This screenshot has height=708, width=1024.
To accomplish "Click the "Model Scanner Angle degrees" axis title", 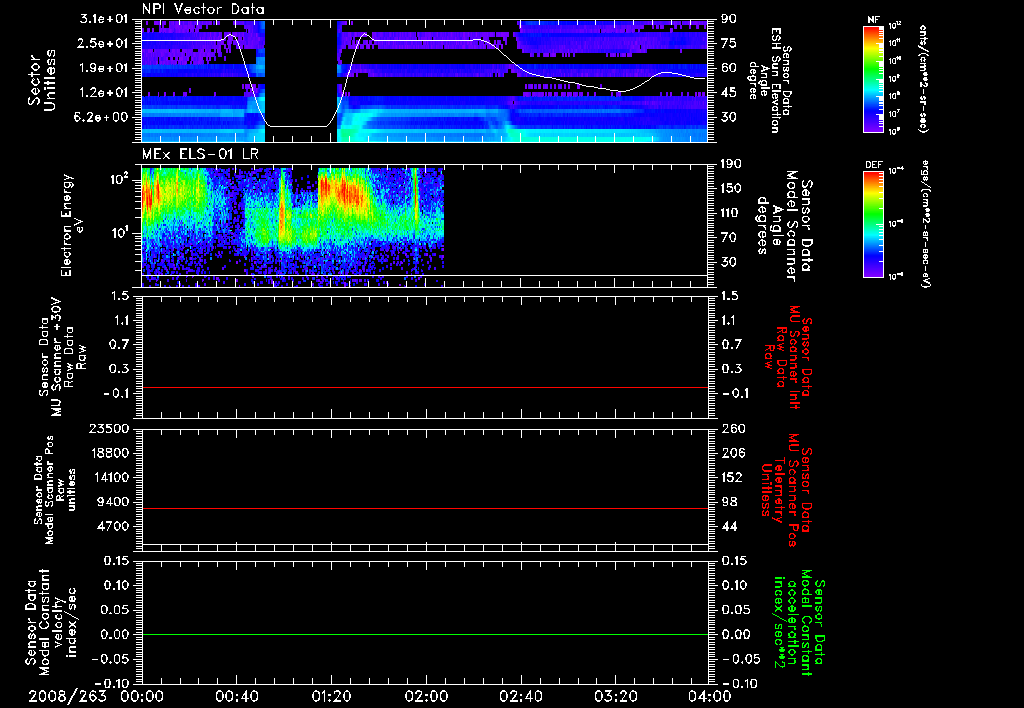I will 784,226.
